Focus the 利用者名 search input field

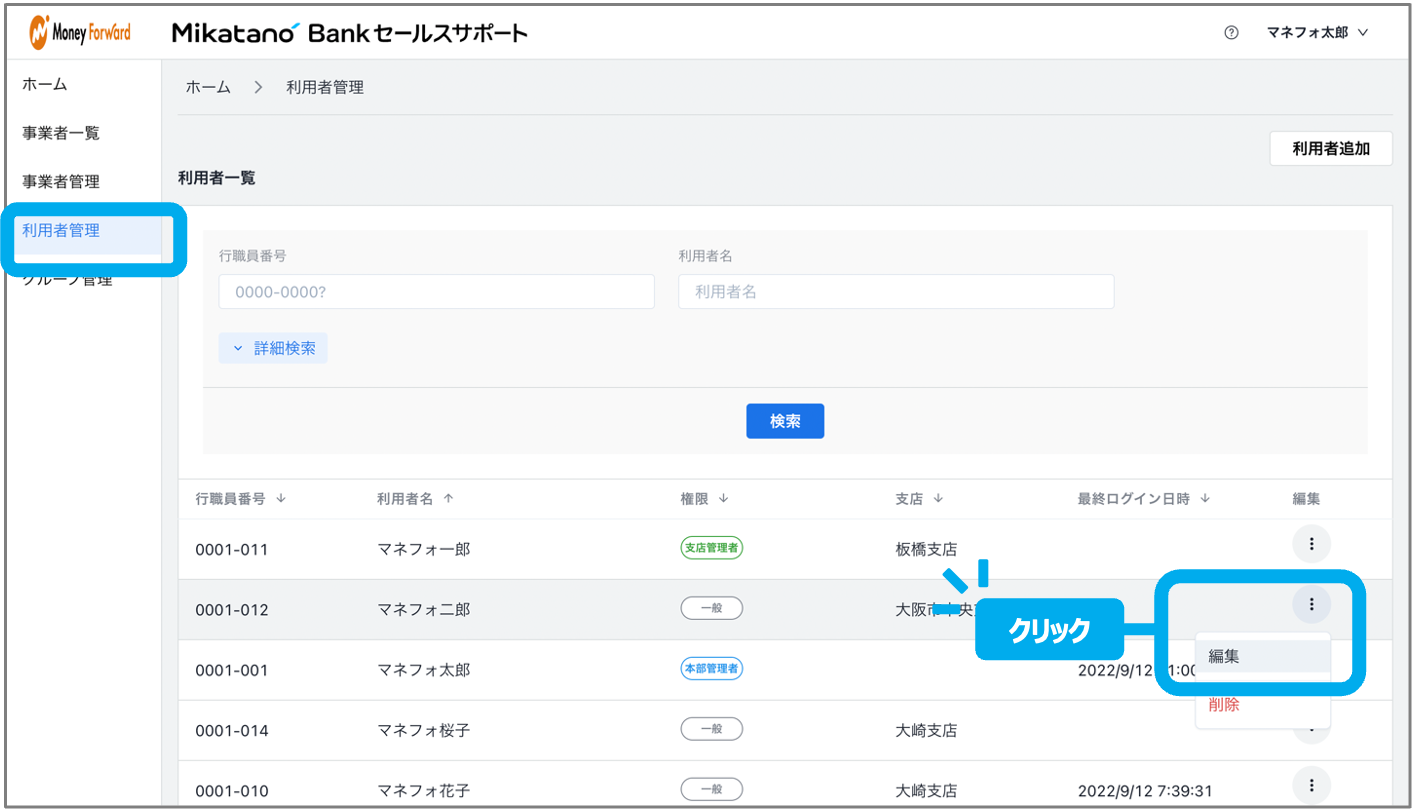coord(896,292)
